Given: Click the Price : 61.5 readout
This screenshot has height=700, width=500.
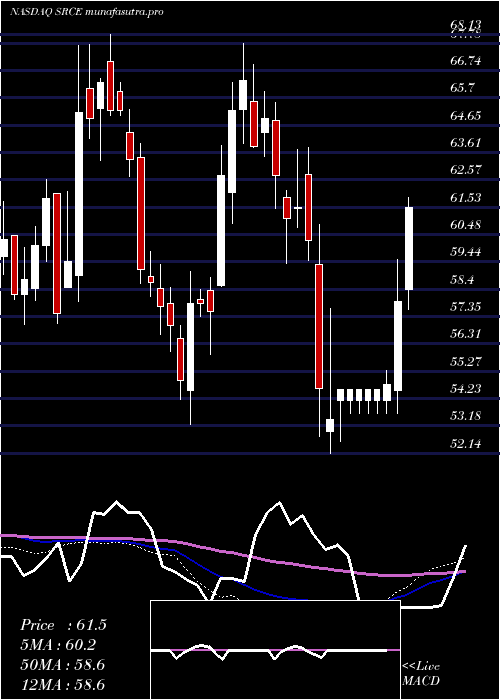Looking at the screenshot, I should coord(63,625).
